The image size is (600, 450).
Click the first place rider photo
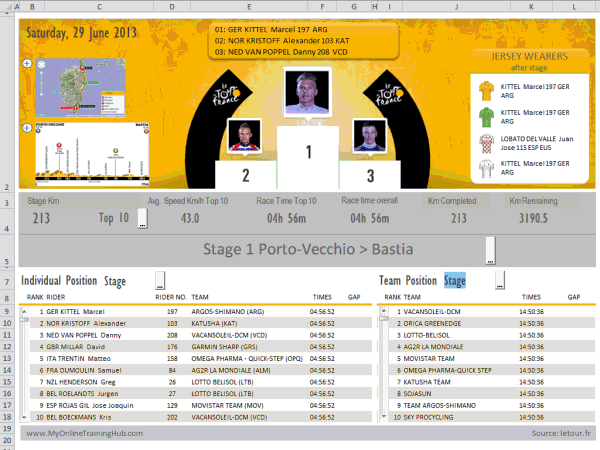[307, 92]
